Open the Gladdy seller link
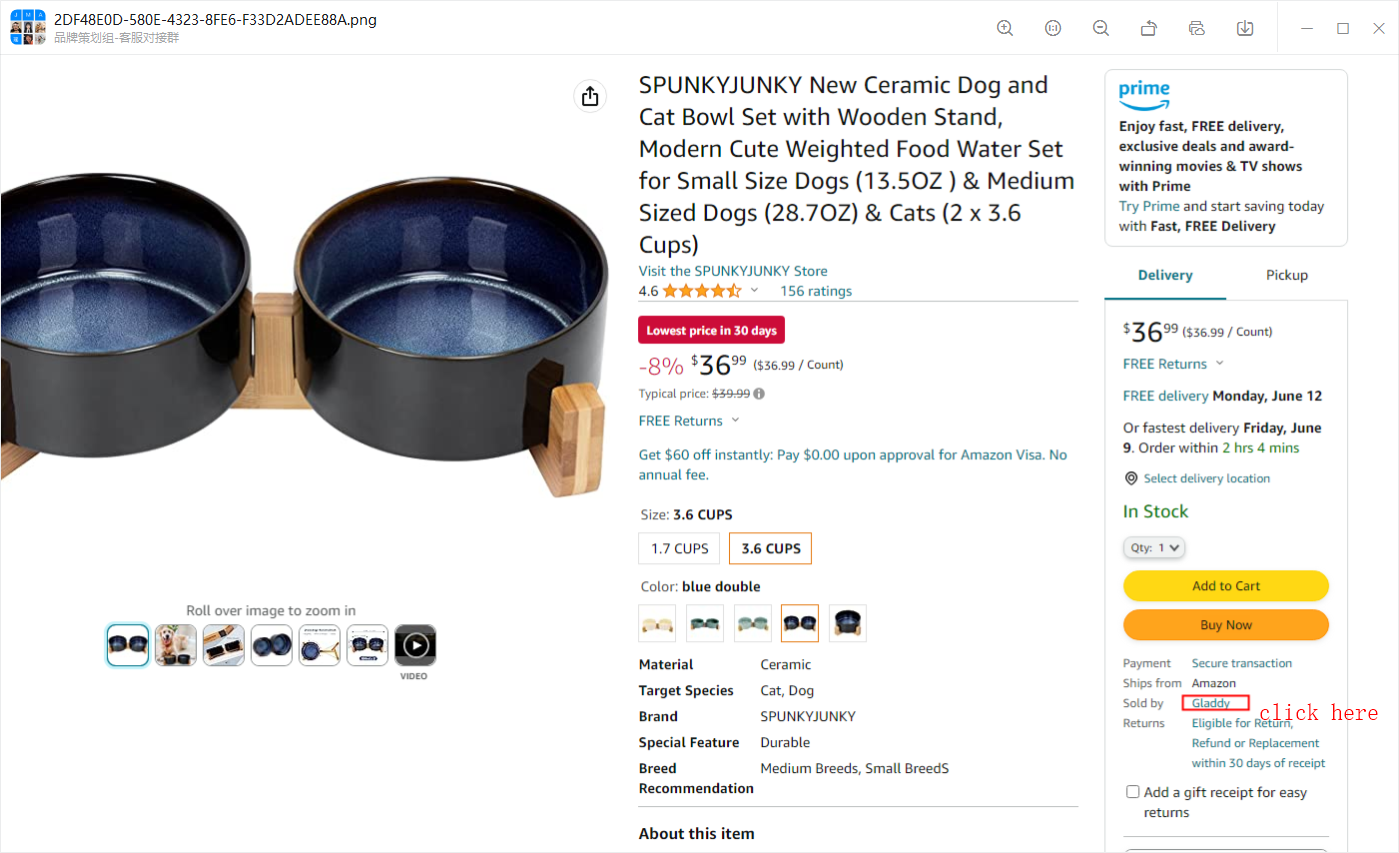This screenshot has width=1399, height=853. click(x=1211, y=703)
